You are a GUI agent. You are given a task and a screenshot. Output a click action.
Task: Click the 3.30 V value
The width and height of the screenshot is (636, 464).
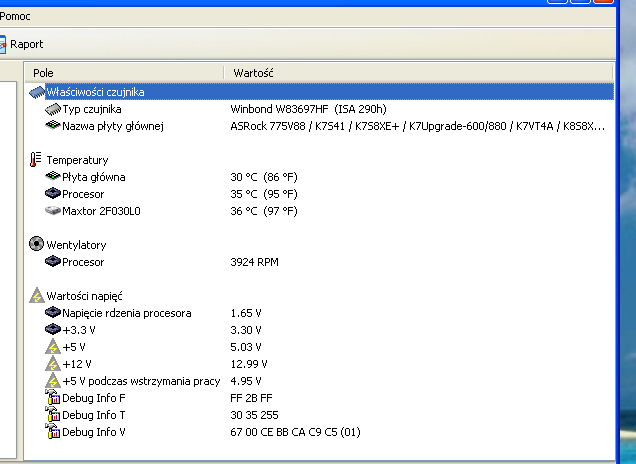tap(246, 330)
